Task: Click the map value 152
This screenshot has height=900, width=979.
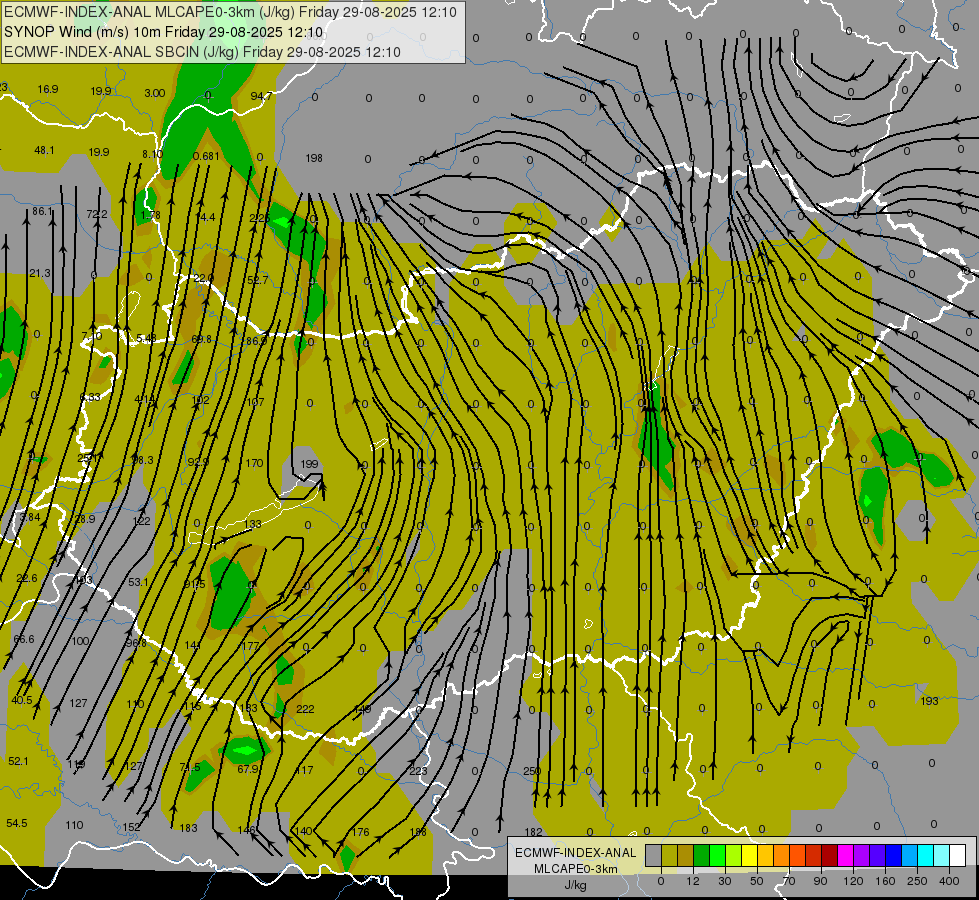Action: tap(131, 827)
